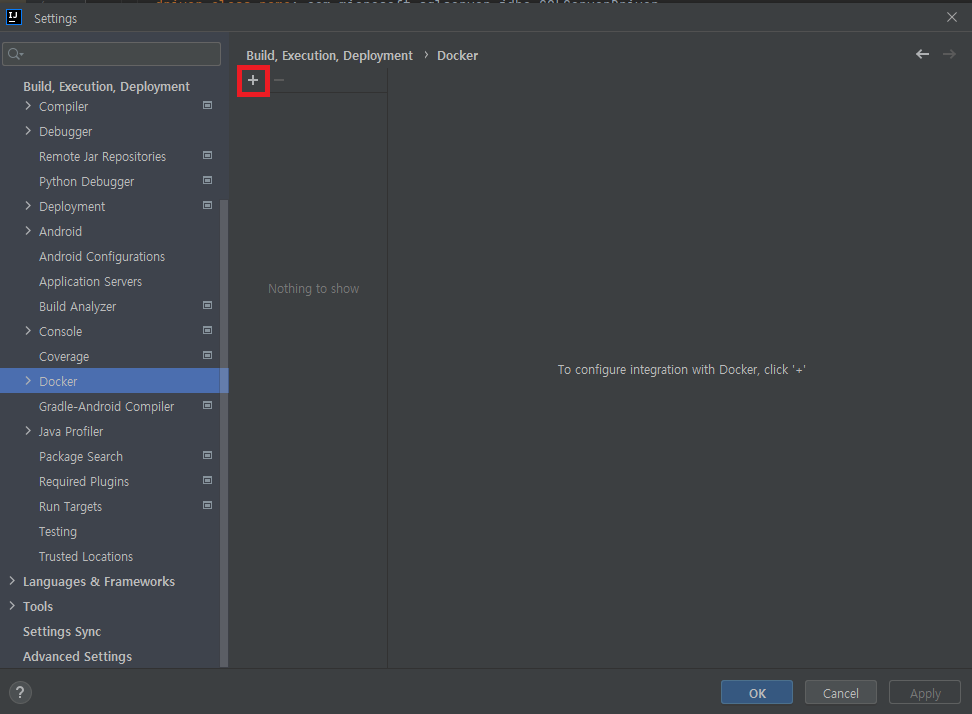972x714 pixels.
Task: Select Build, Execution, Deployment category
Action: pos(106,87)
